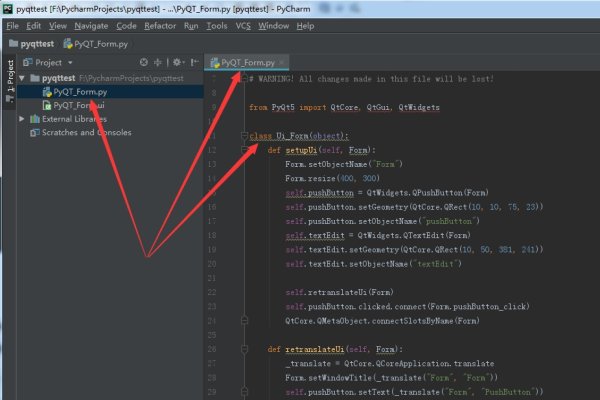Collapse the retranslateUi method fold marker
This screenshot has width=600, height=400.
[245, 349]
